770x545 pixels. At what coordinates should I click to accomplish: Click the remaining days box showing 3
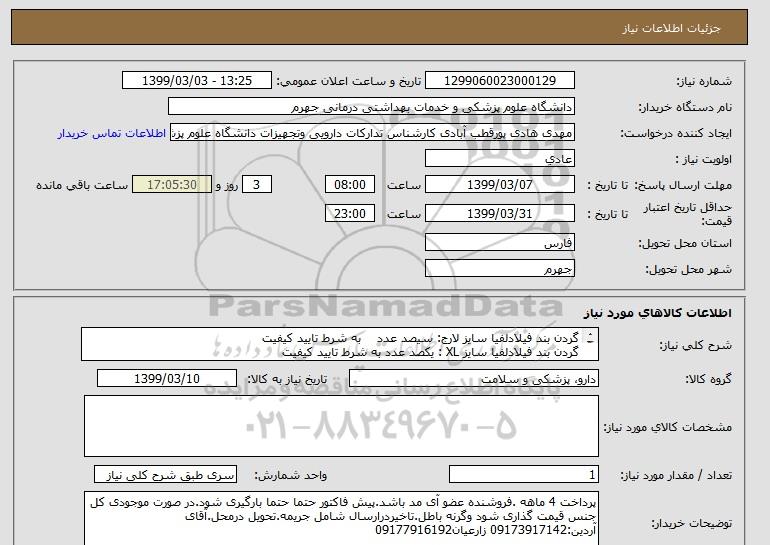(257, 185)
